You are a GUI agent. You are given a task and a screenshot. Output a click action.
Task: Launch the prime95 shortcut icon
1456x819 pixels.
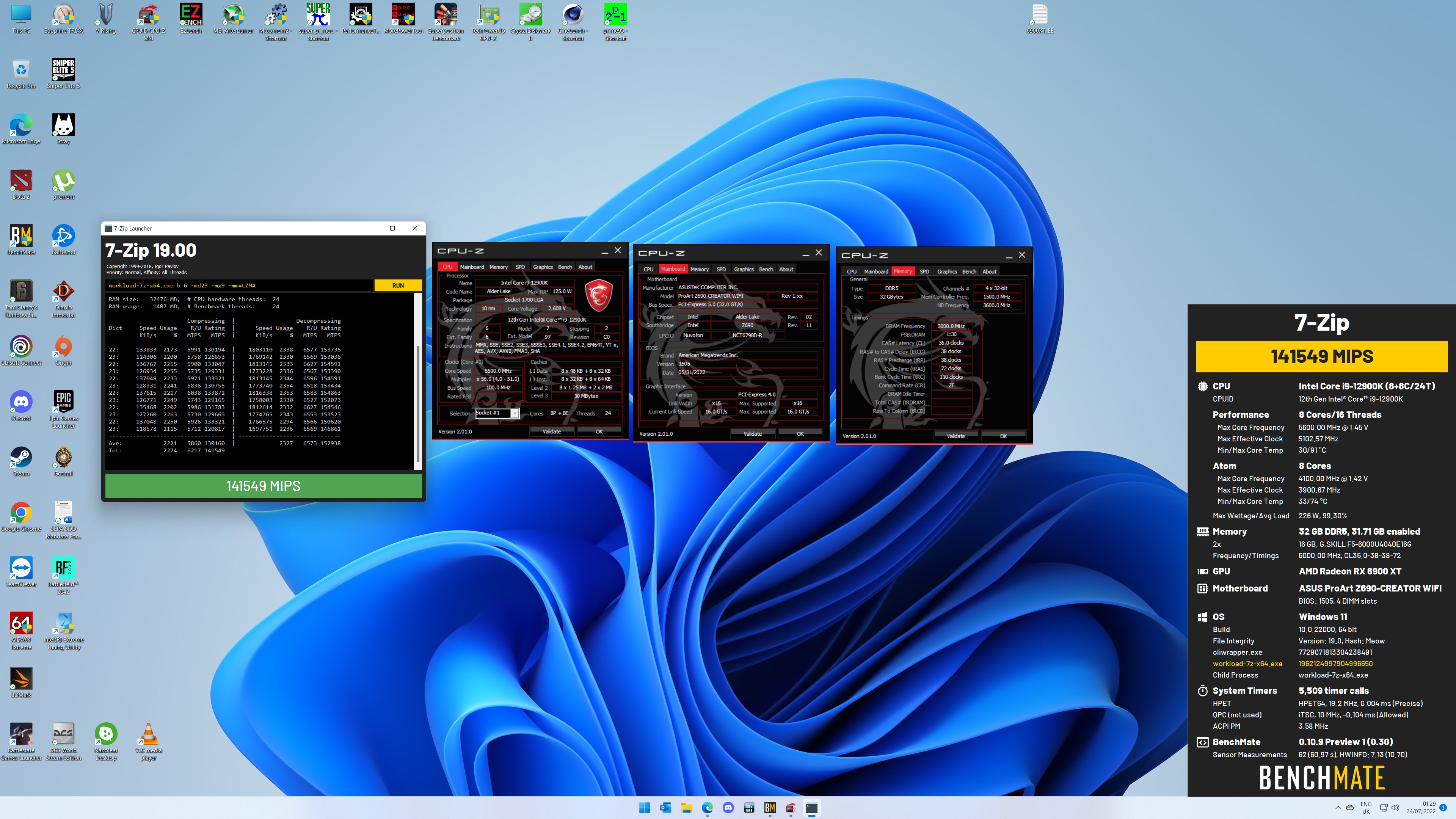point(615,22)
